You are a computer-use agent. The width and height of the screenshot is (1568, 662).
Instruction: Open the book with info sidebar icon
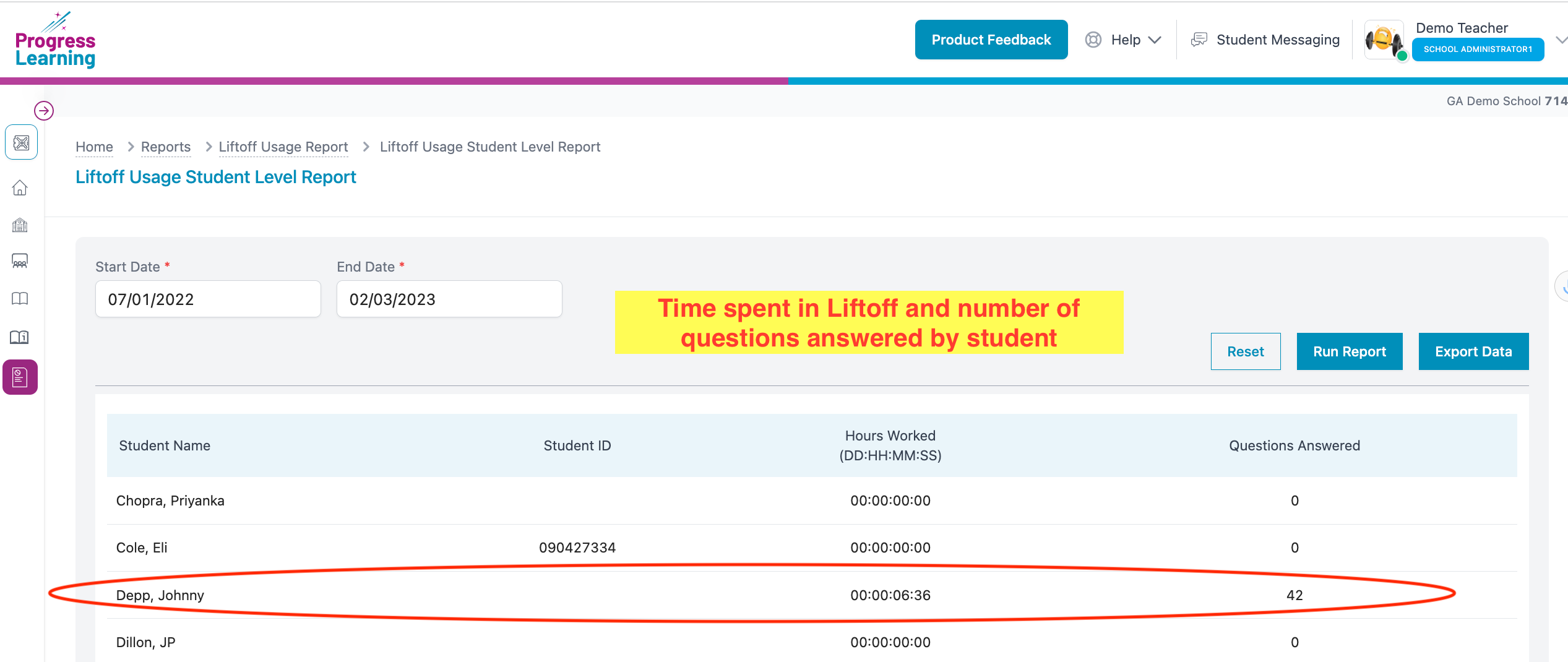click(x=20, y=337)
